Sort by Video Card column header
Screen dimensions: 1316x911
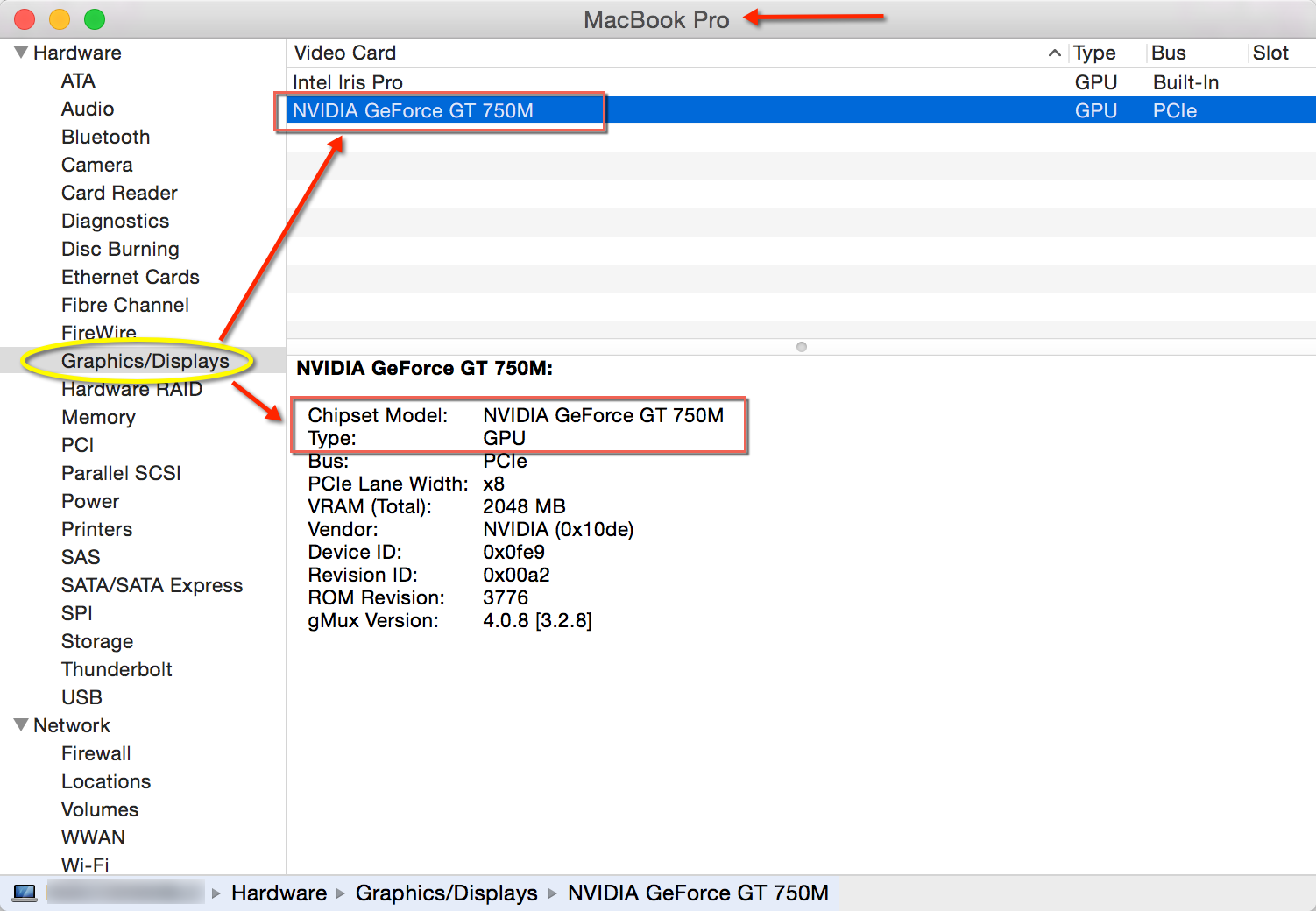pyautogui.click(x=345, y=53)
